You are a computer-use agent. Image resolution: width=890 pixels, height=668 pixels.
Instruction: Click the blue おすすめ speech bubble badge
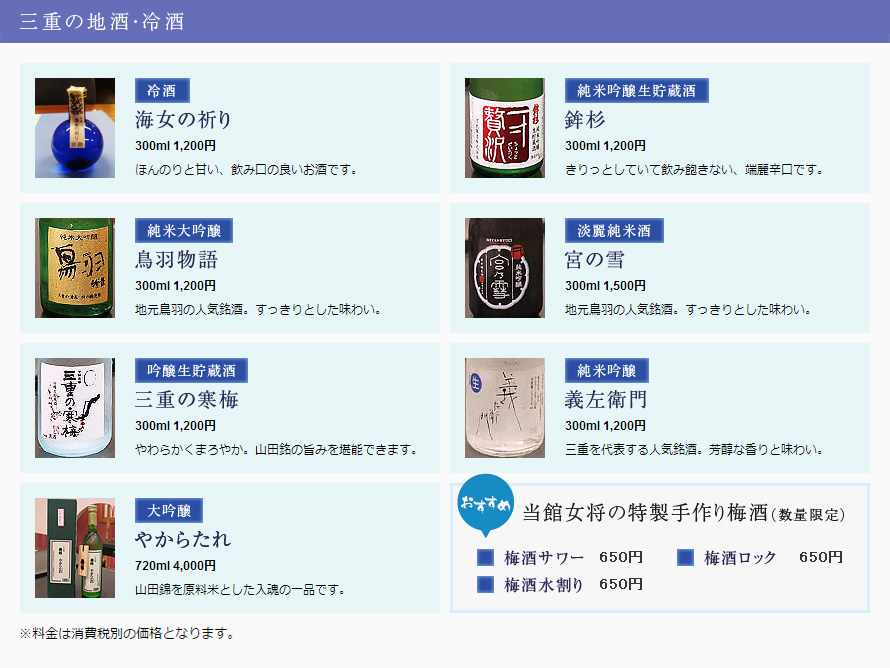485,502
